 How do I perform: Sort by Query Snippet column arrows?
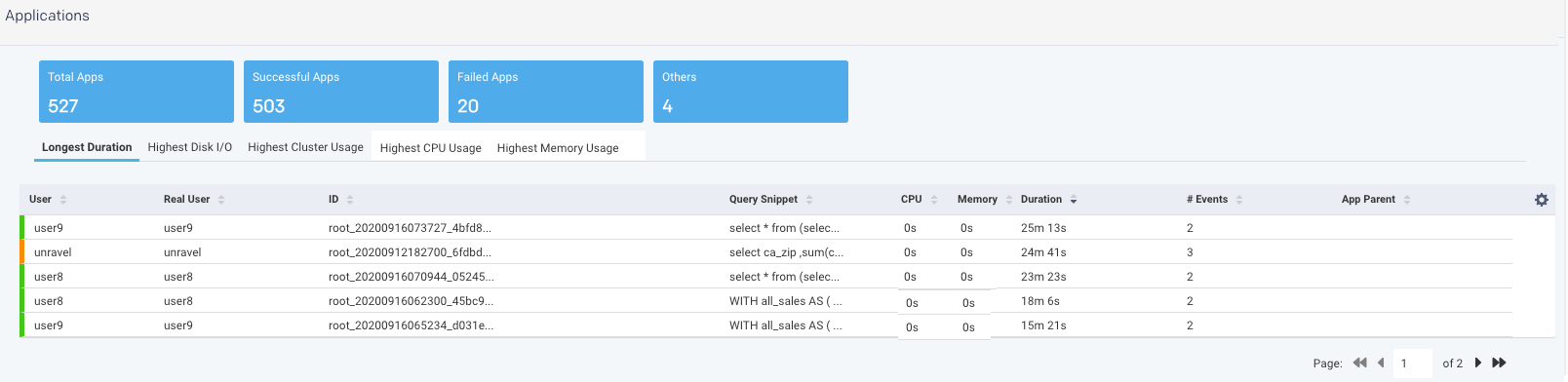click(809, 200)
